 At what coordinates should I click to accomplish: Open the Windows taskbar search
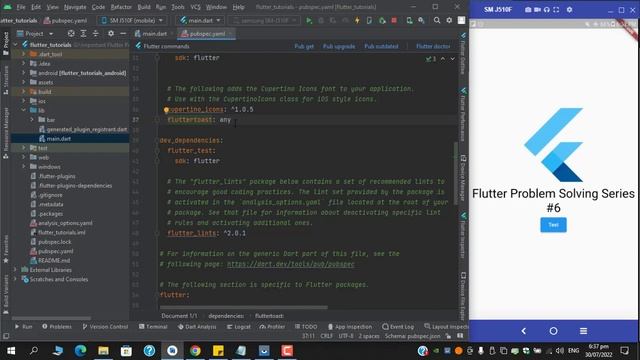pos(34,351)
